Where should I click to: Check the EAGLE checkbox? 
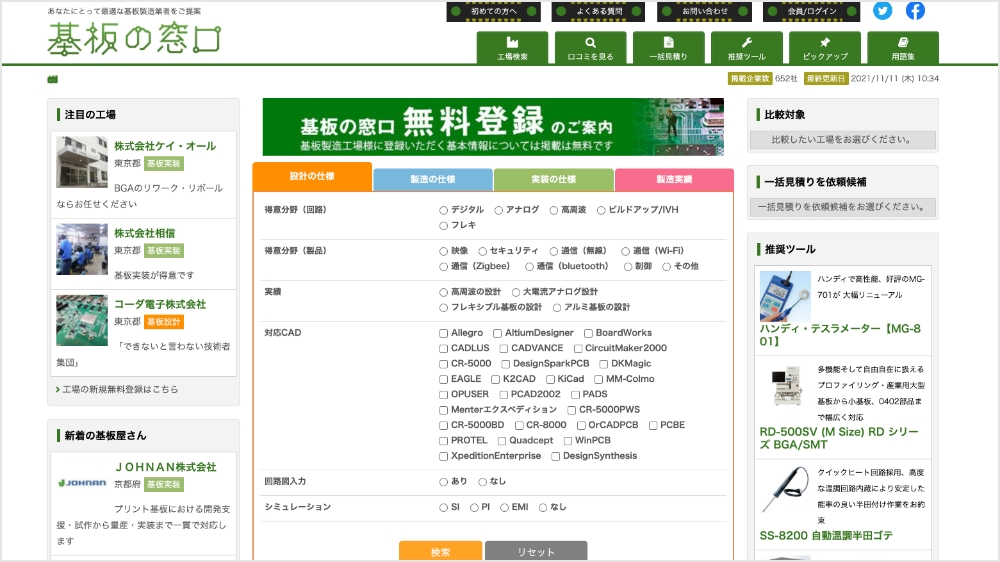click(x=443, y=379)
